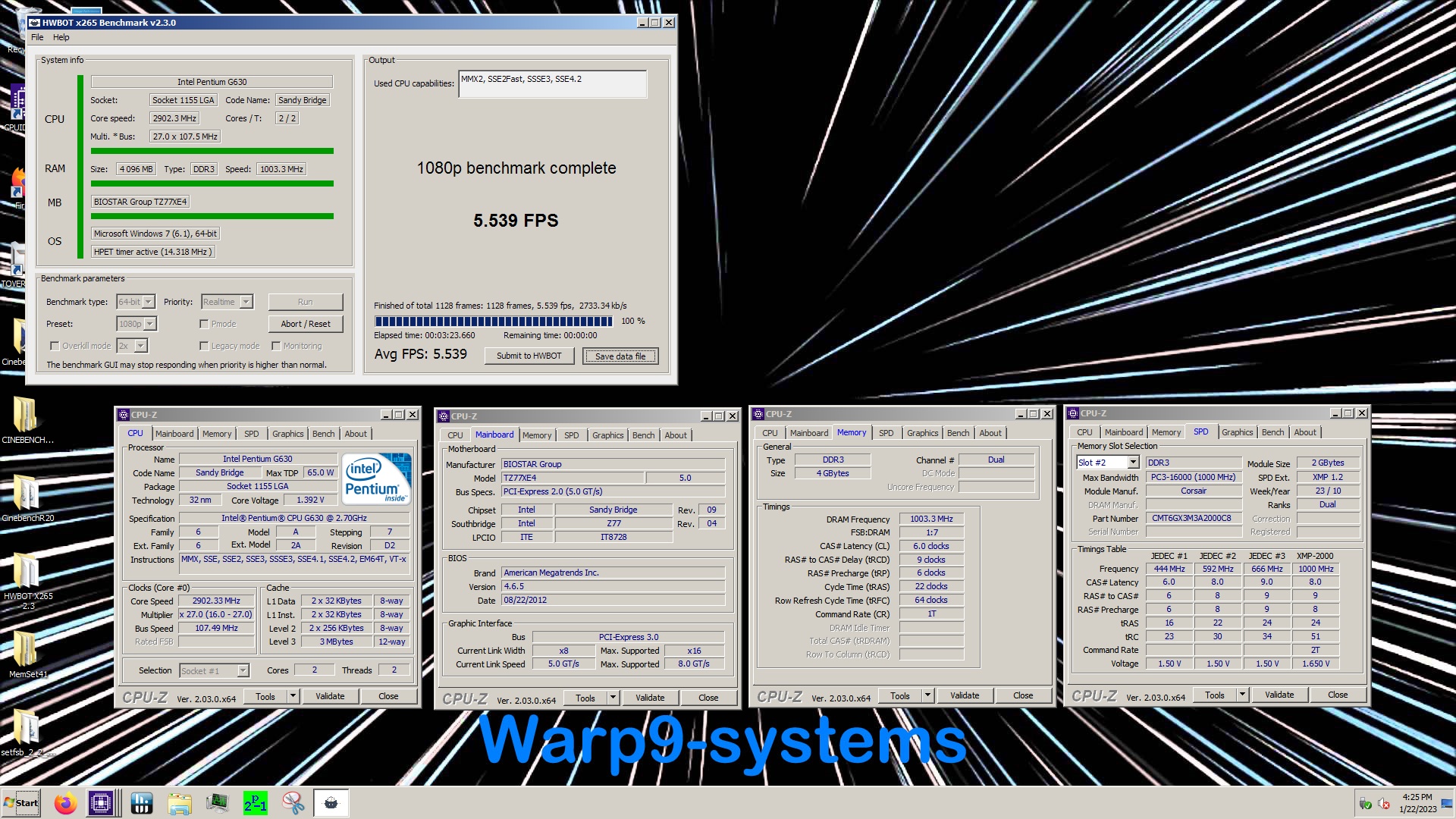Click the Submit to HWBOT button
Image resolution: width=1456 pixels, height=819 pixels.
pos(529,356)
